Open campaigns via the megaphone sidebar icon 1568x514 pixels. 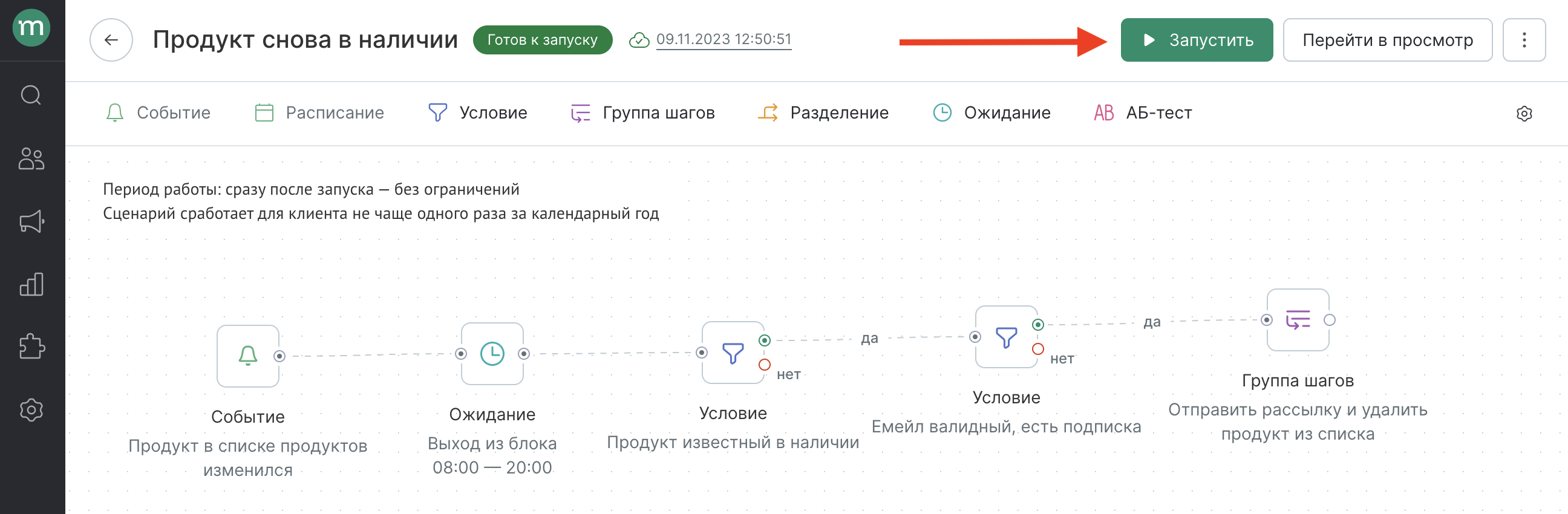(31, 221)
